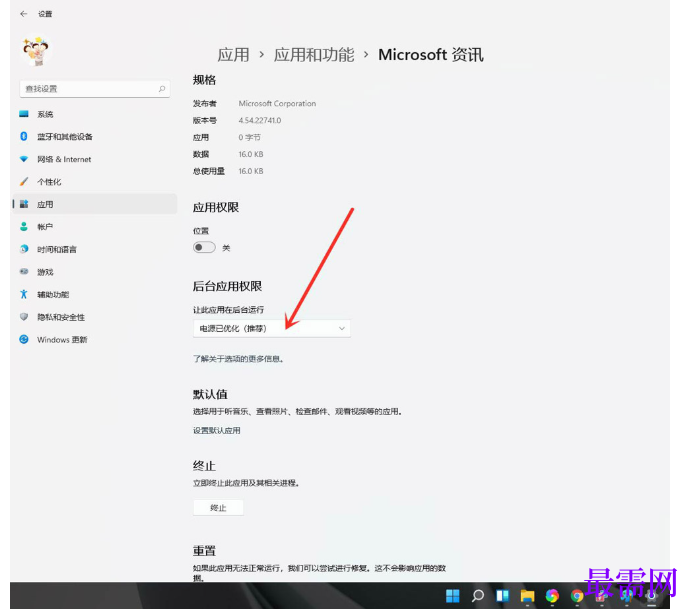The height and width of the screenshot is (614, 696).
Task: Click the 默认值 section heading
Action: point(210,394)
